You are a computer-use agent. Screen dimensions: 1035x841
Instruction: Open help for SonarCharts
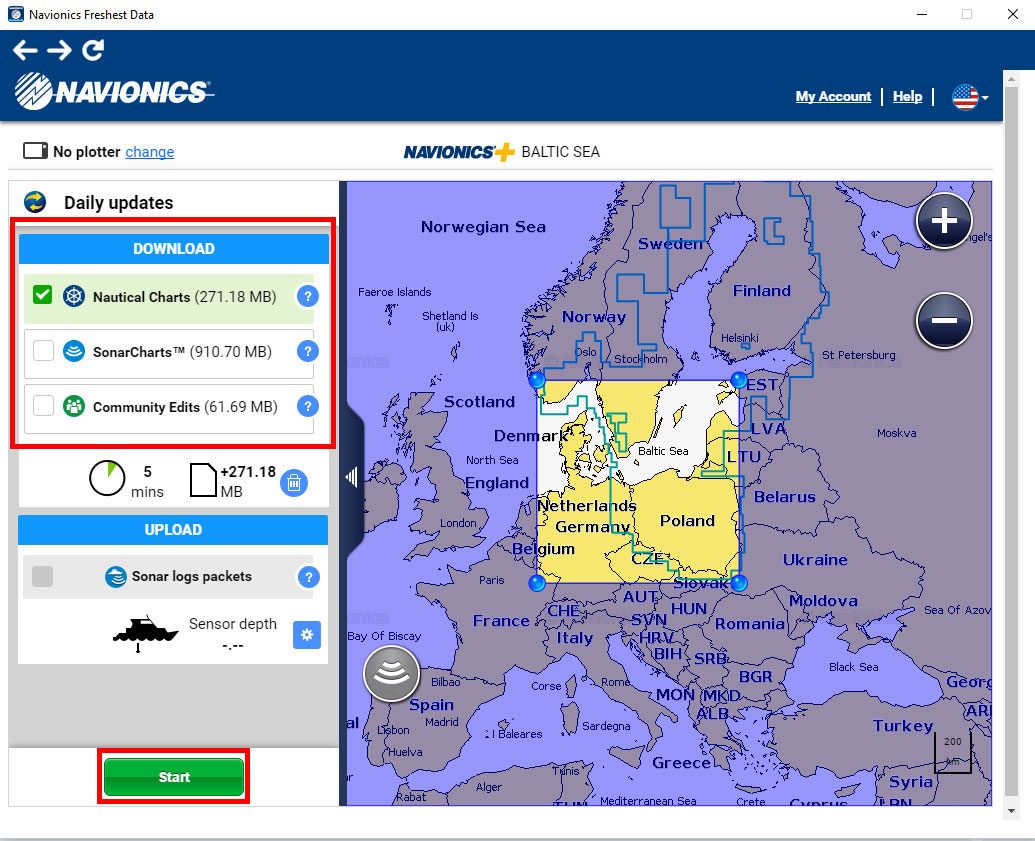pos(308,351)
